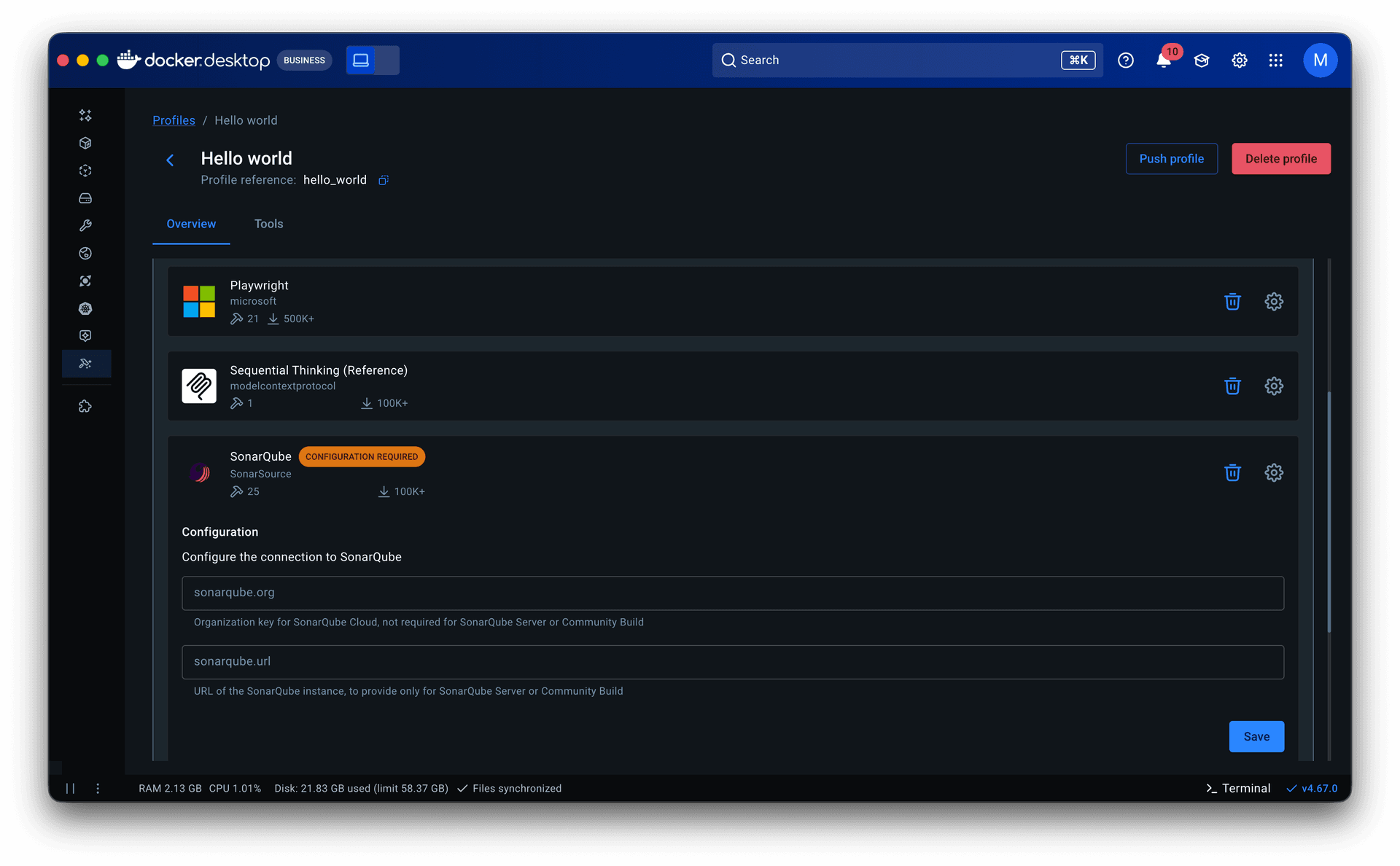Click the SonarQube trash icon
Viewport: 1400px width, 866px height.
coord(1232,472)
